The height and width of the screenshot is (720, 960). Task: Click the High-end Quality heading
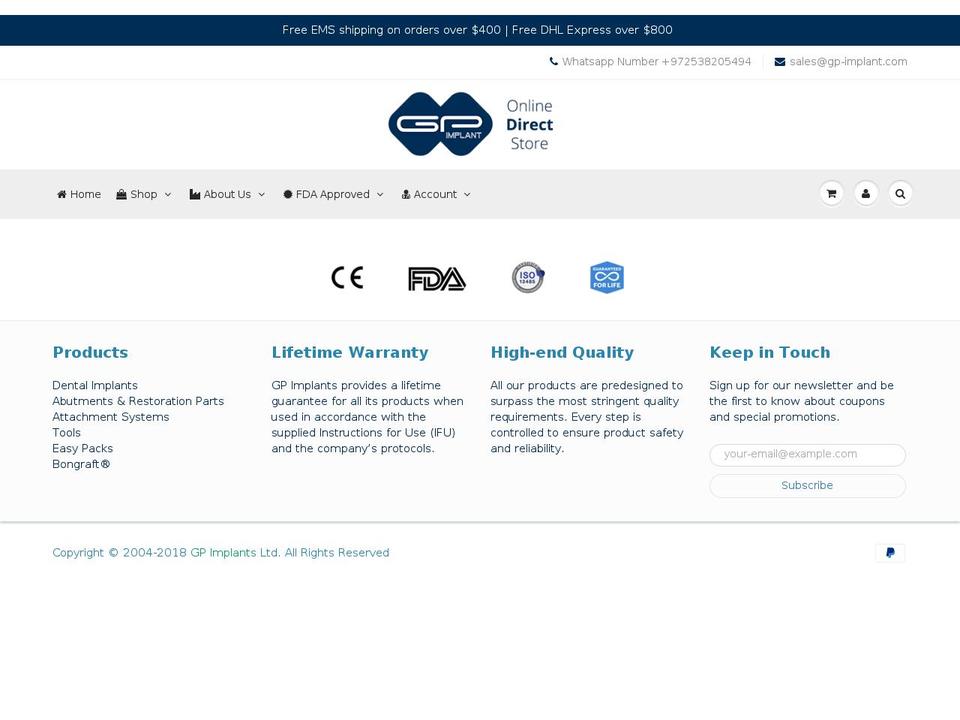[562, 353]
